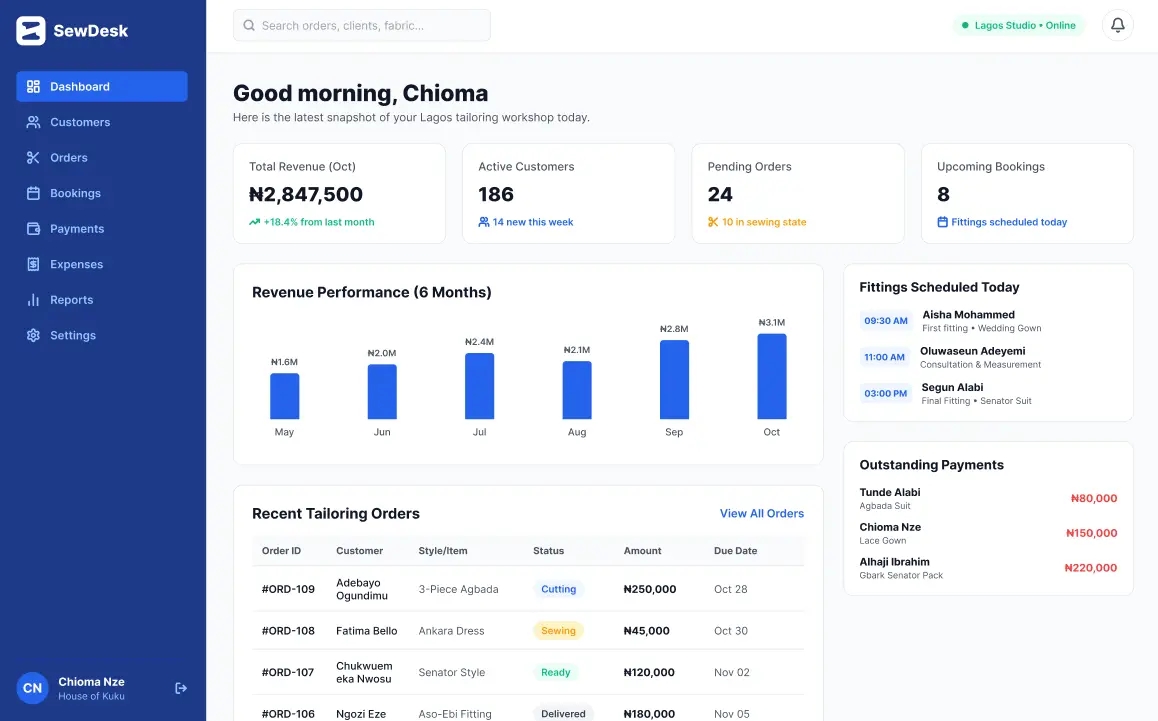Click the Payments wallet icon in sidebar
The width and height of the screenshot is (1158, 721).
tap(33, 228)
